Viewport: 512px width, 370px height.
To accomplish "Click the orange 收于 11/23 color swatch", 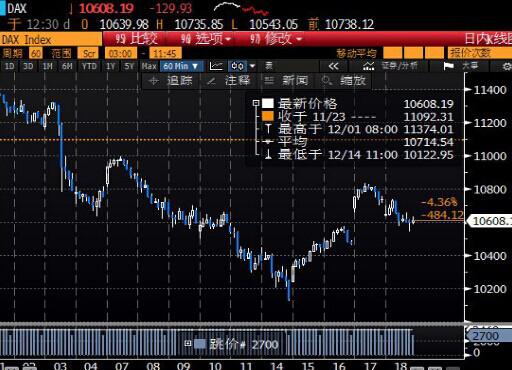I will pos(268,116).
